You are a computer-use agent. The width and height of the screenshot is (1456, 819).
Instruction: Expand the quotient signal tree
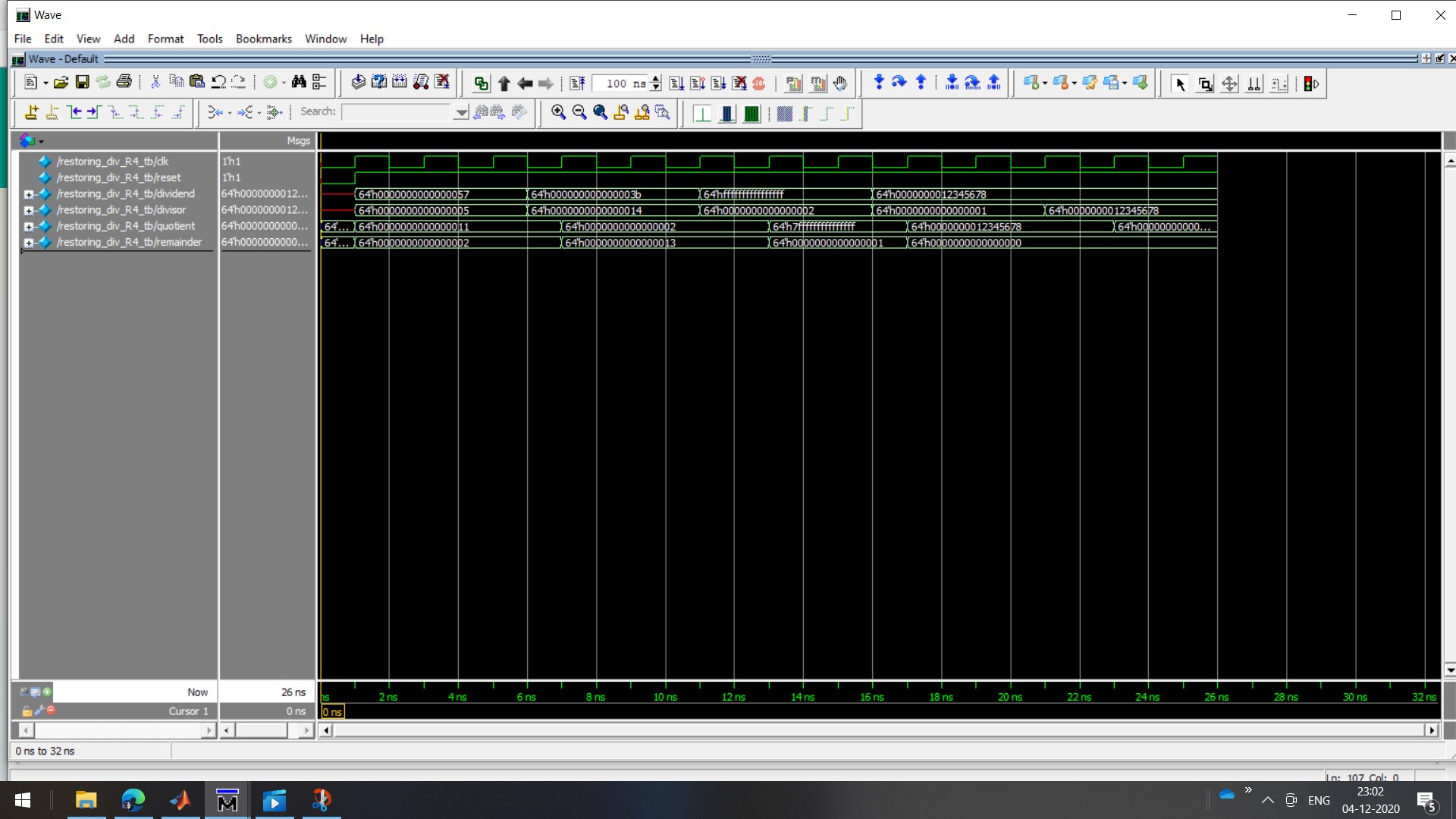coord(28,227)
